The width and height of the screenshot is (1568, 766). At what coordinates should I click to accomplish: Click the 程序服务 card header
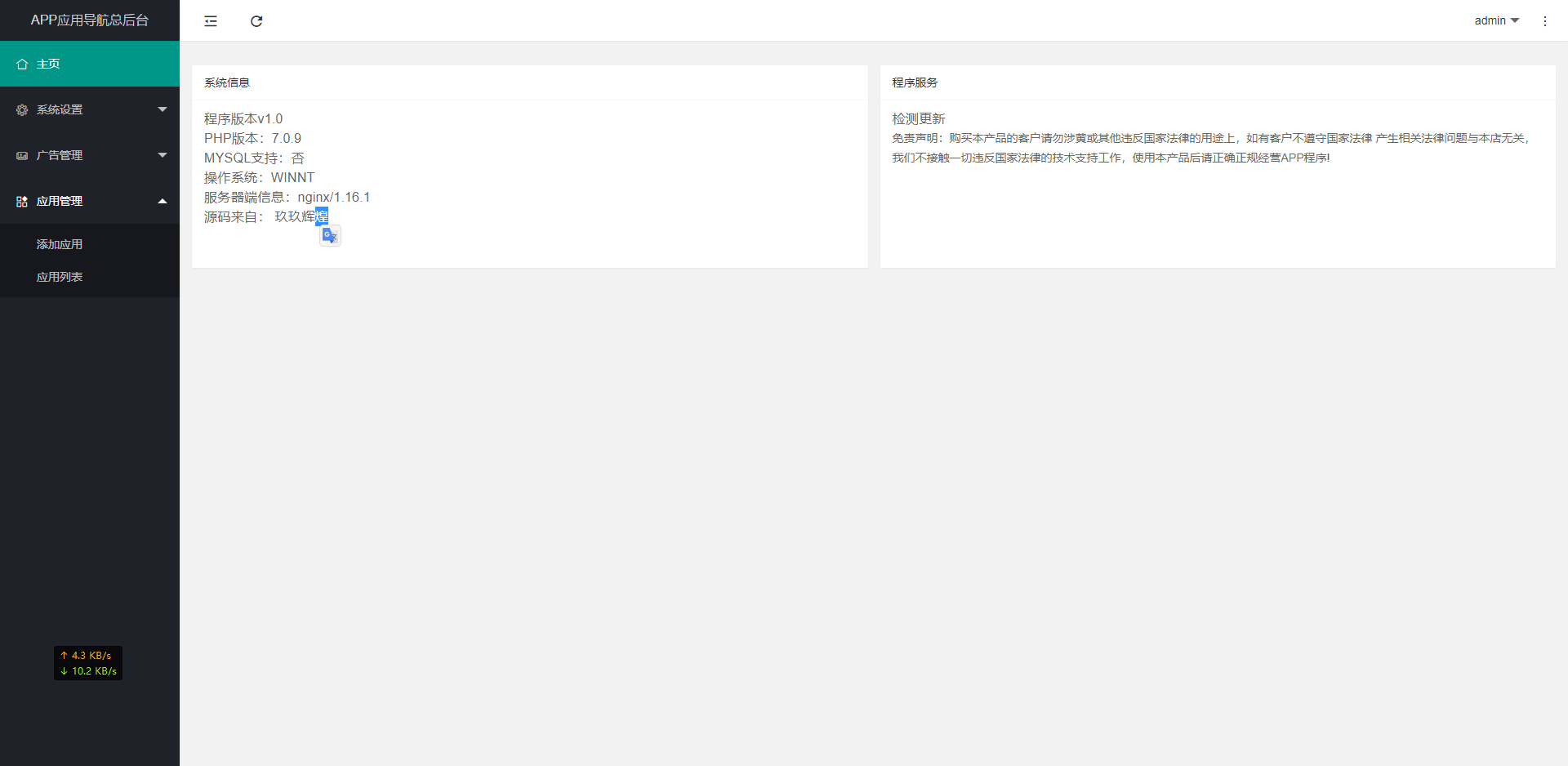point(1218,82)
